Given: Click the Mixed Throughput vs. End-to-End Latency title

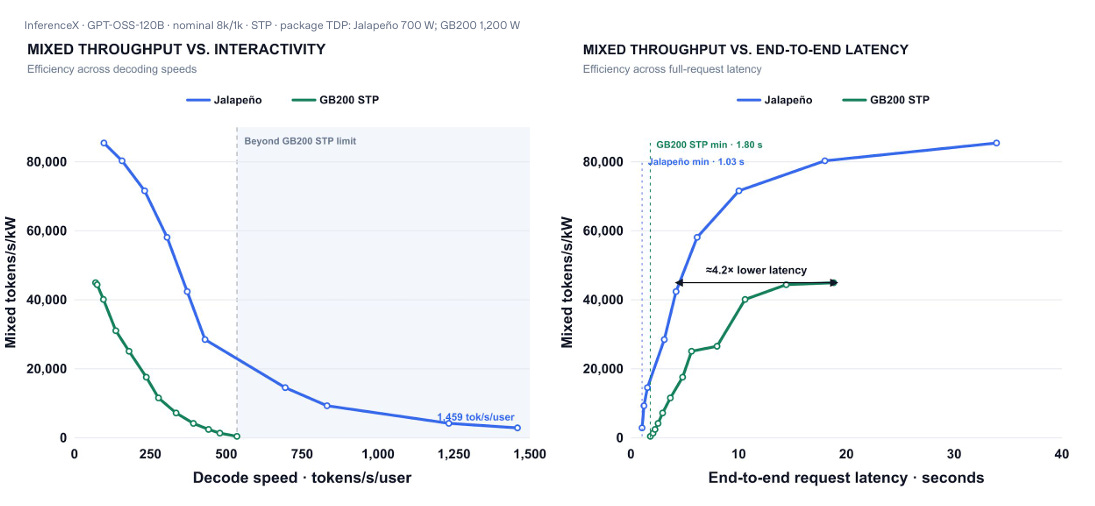Looking at the screenshot, I should click(x=745, y=50).
